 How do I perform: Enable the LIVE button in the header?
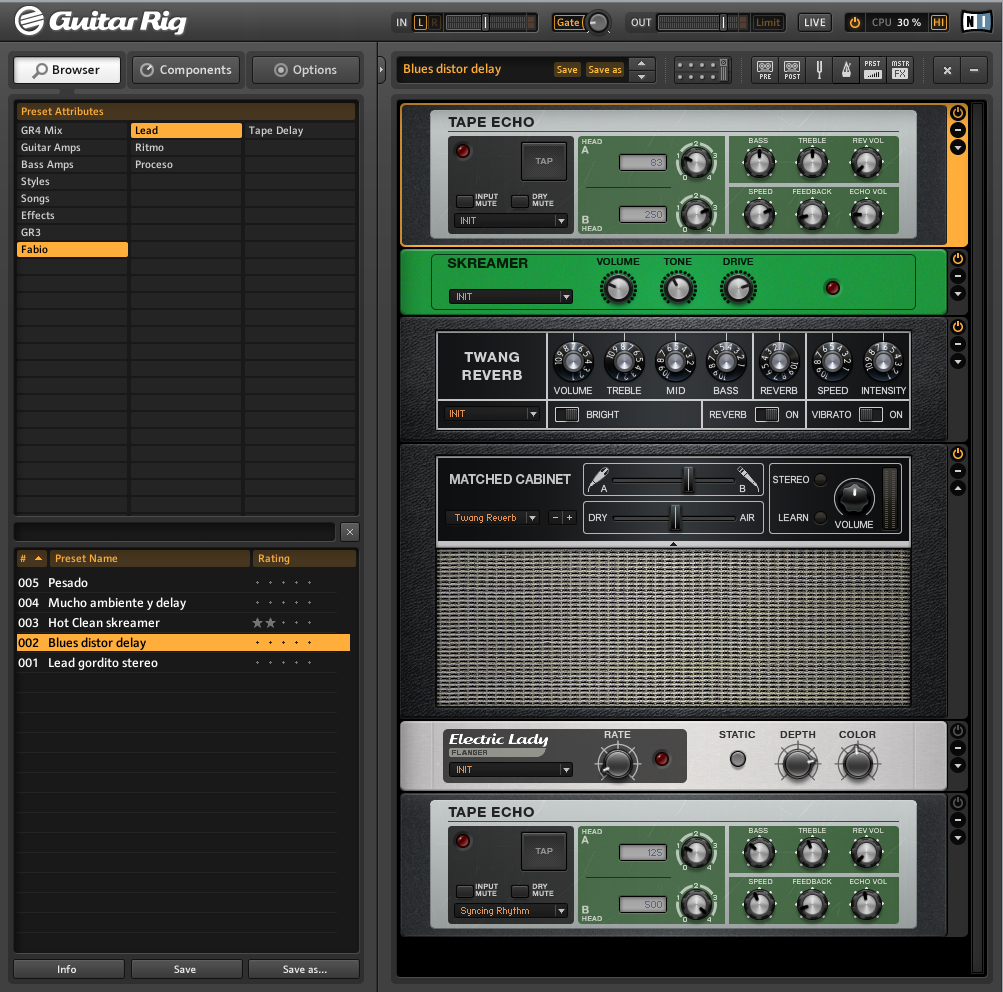tap(814, 22)
